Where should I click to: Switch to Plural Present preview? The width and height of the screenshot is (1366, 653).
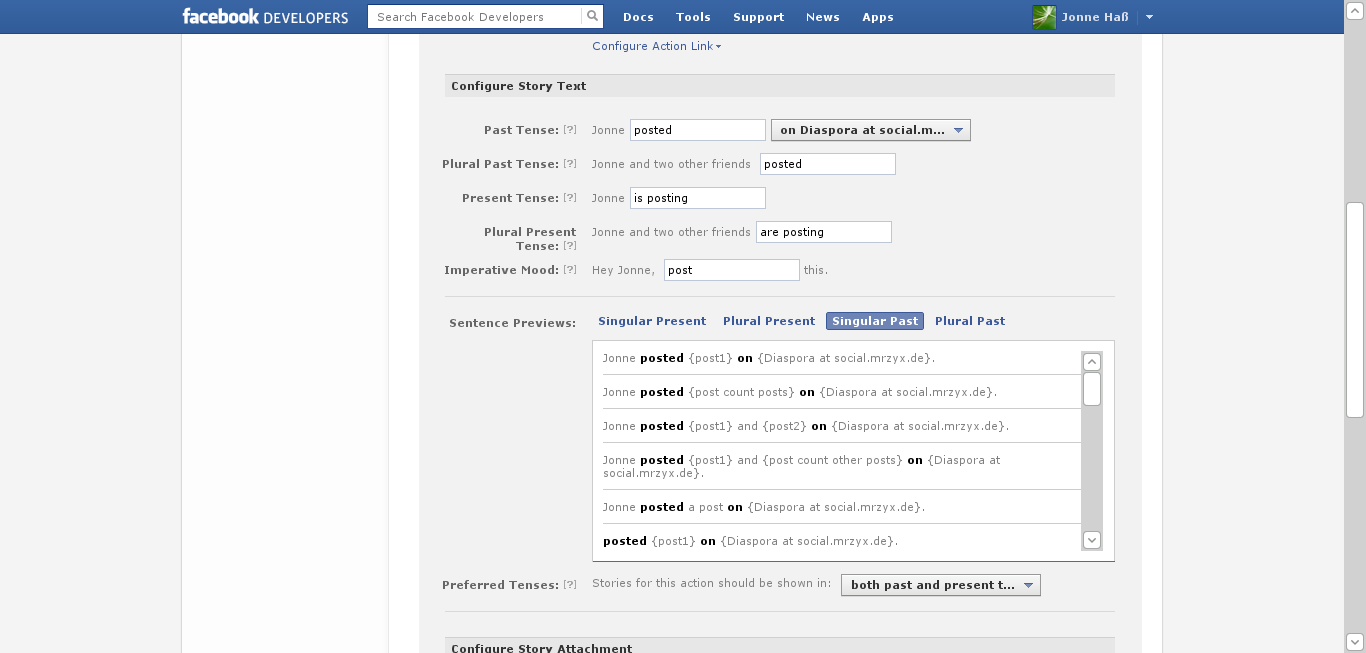point(769,321)
